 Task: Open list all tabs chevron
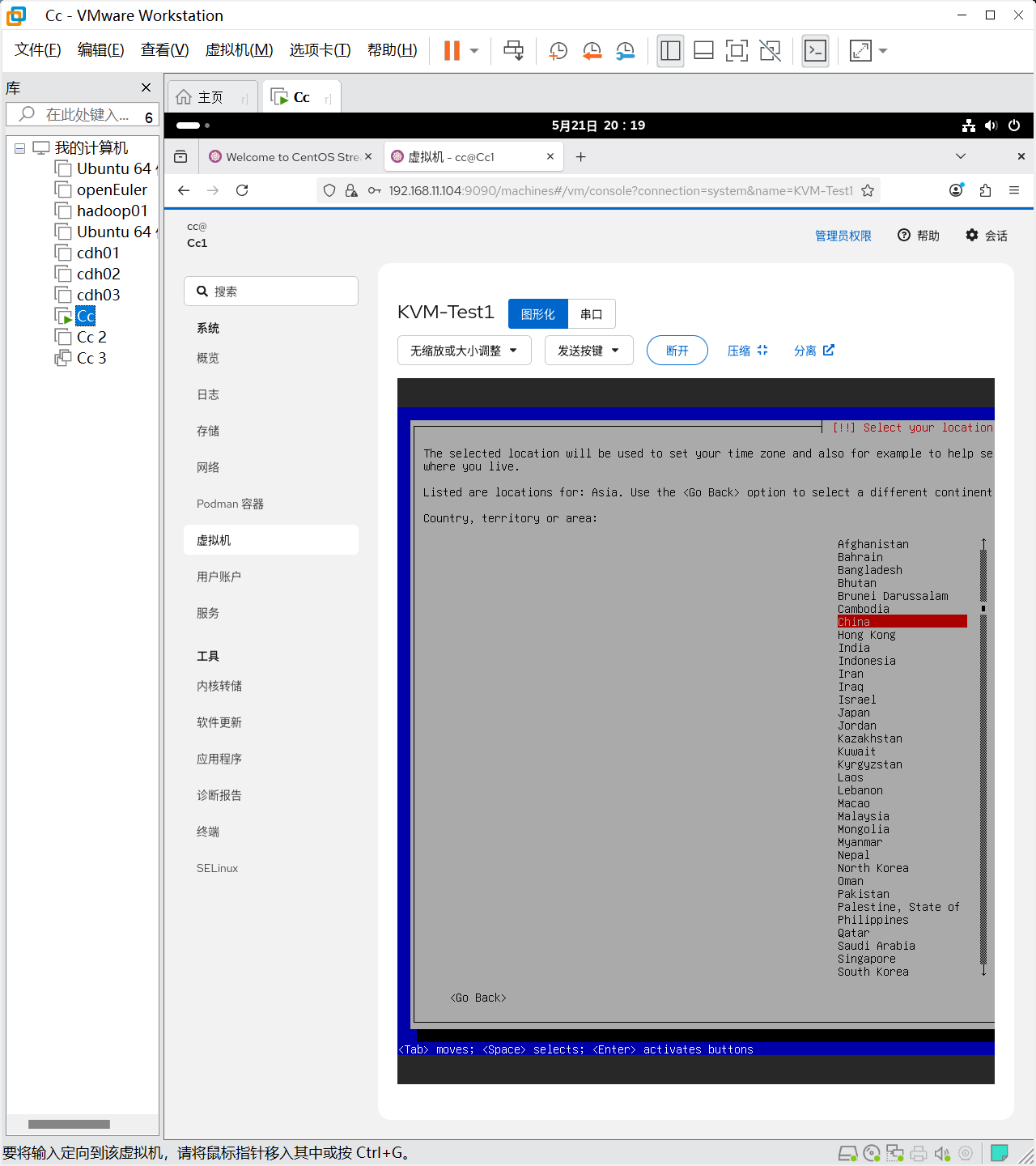961,156
